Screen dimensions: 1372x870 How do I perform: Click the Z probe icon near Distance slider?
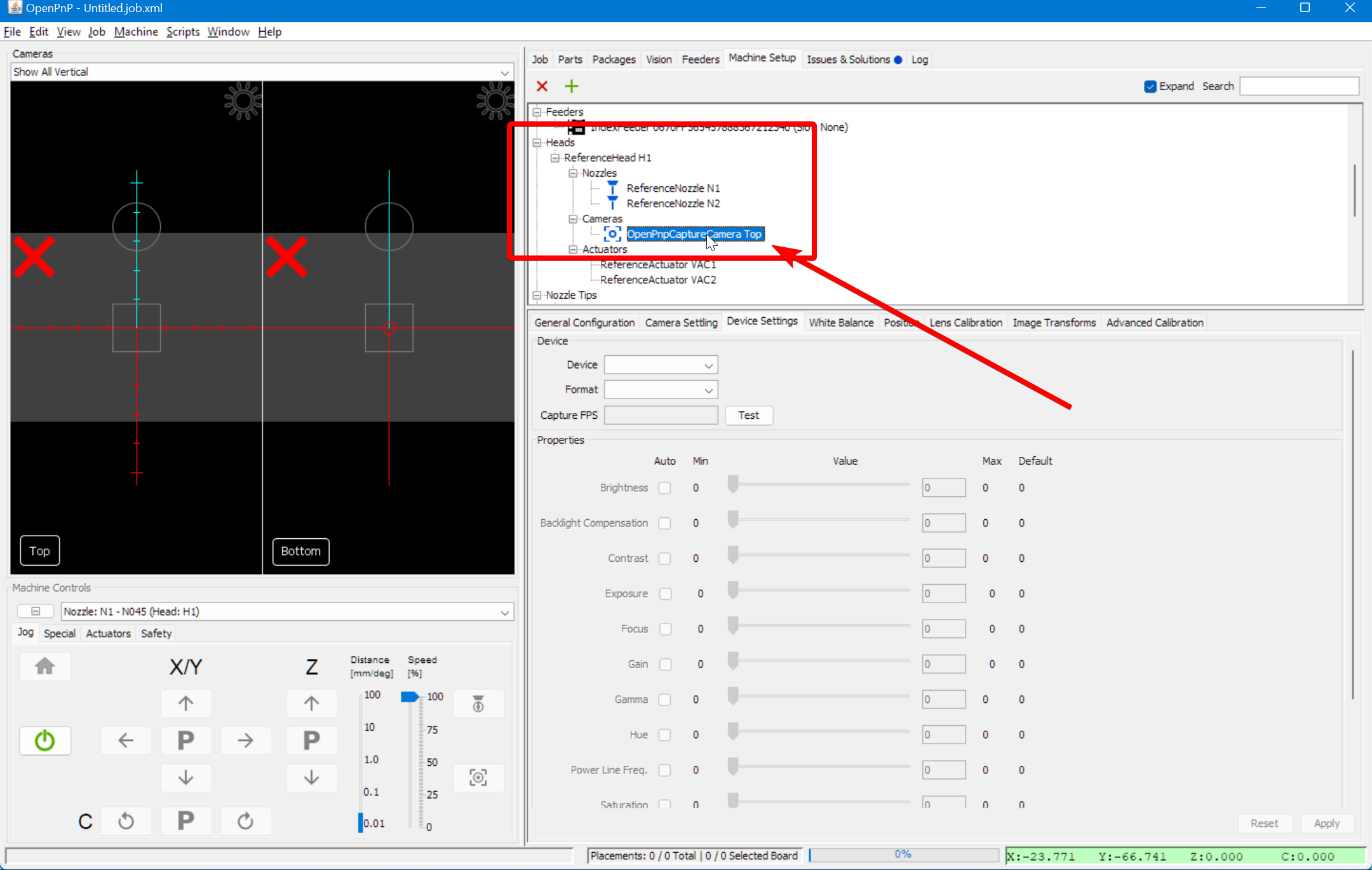click(478, 703)
